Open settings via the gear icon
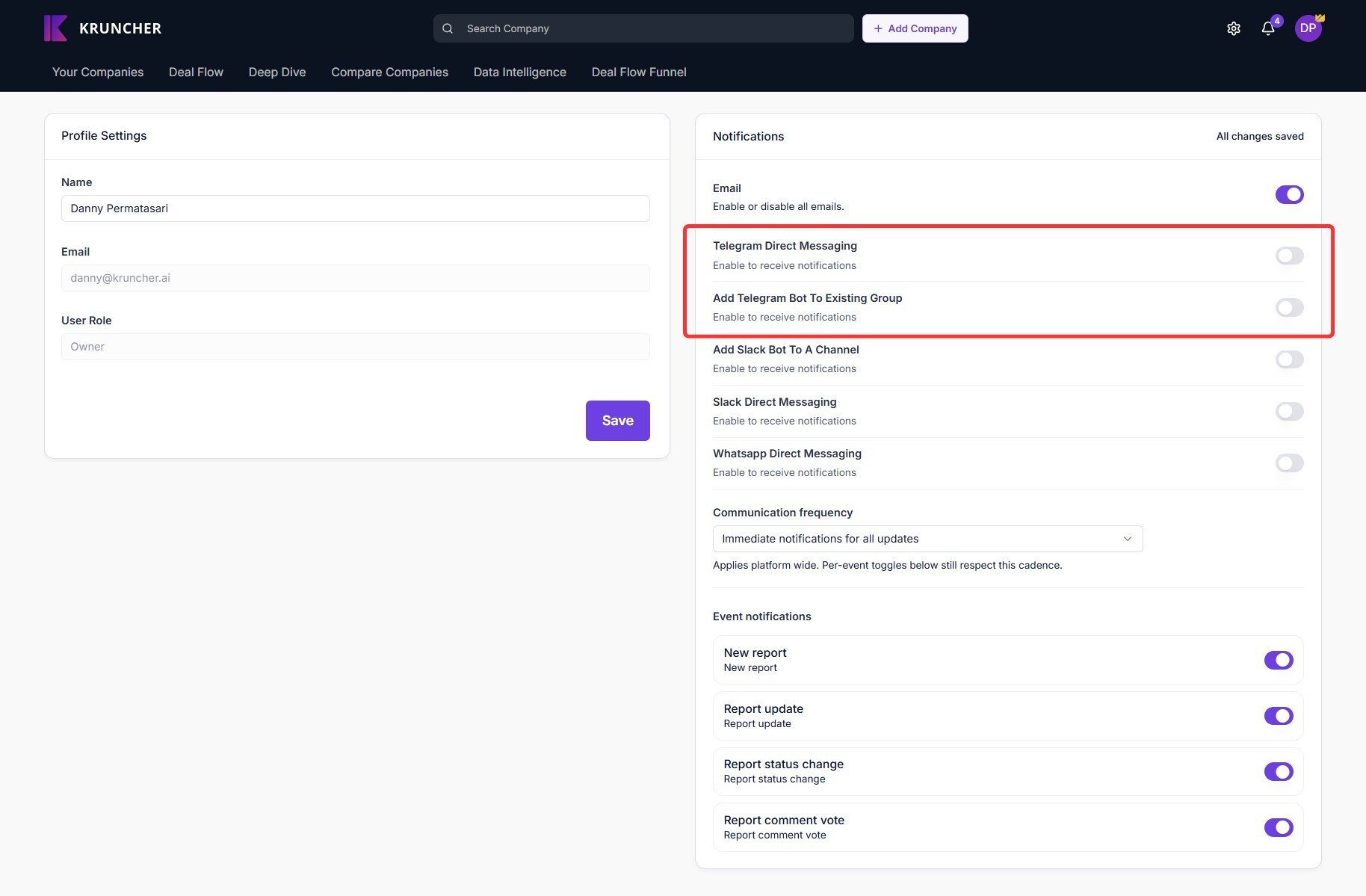Viewport: 1366px width, 896px height. 1233,28
